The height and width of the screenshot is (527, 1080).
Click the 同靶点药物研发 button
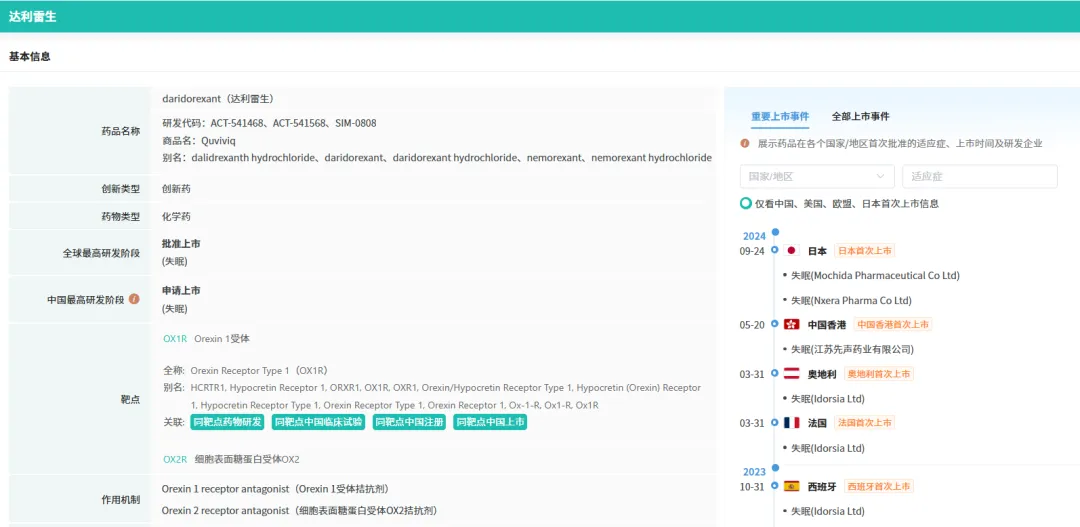coord(227,422)
